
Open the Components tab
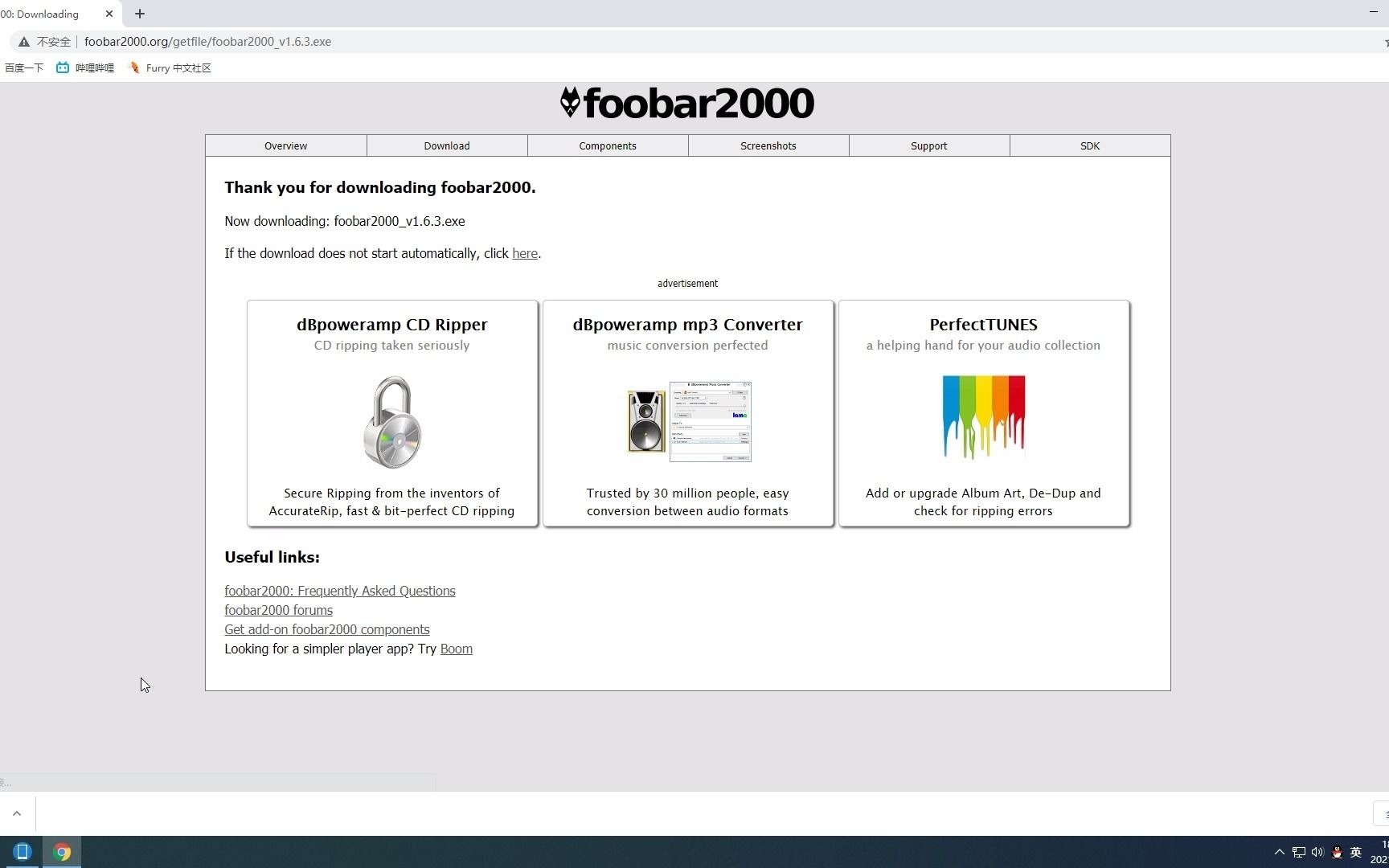click(608, 145)
